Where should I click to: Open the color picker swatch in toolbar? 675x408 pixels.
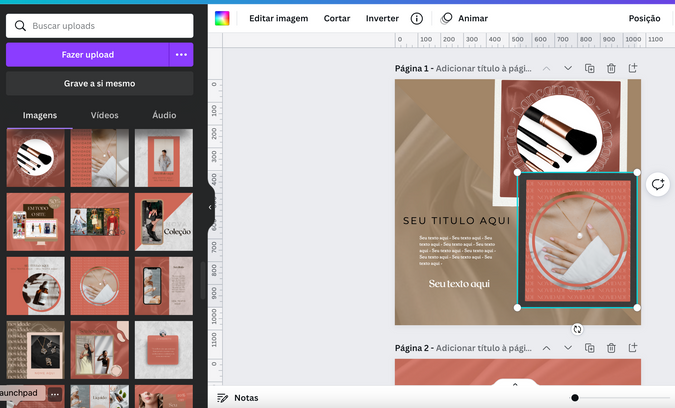(222, 19)
